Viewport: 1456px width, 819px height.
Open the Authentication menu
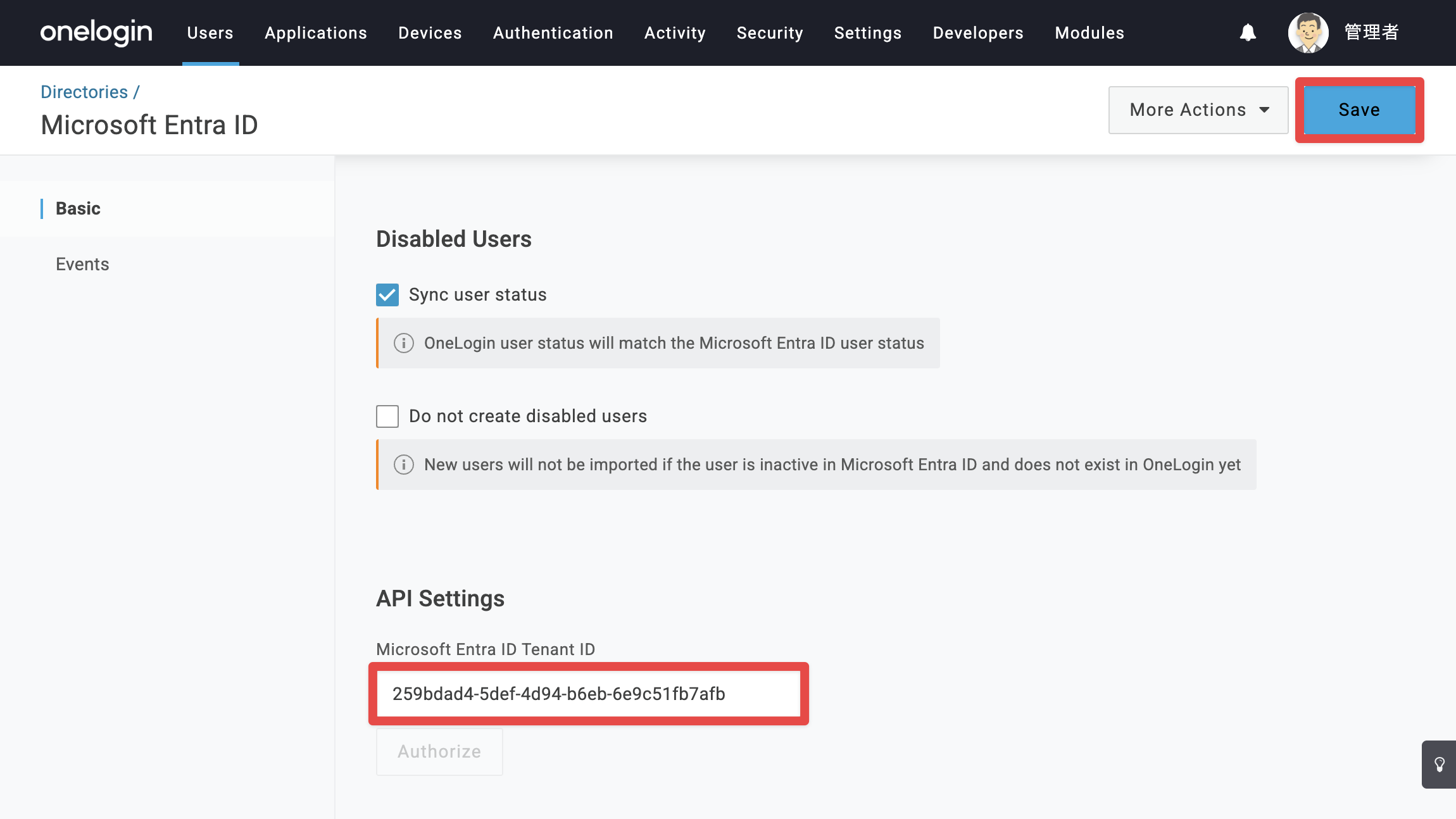click(553, 33)
